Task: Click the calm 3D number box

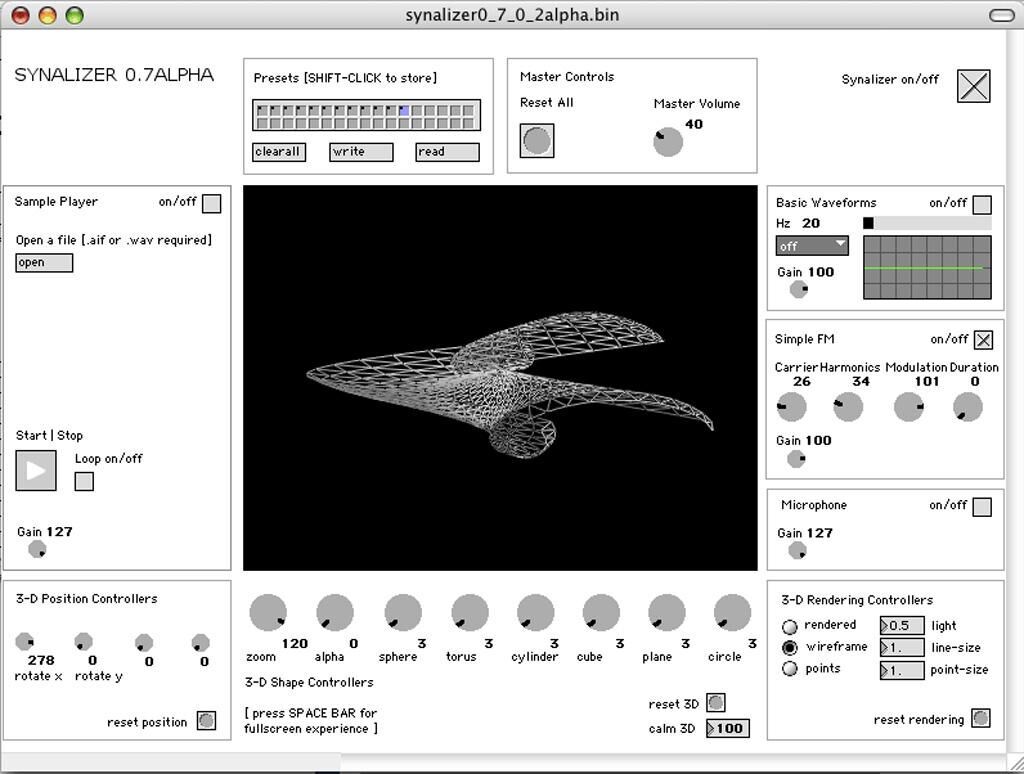Action: pyautogui.click(x=727, y=728)
